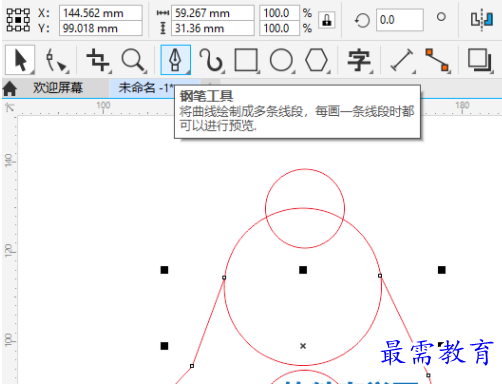Click the left node on large circle
Screen dimensions: 502x384
click(224, 277)
